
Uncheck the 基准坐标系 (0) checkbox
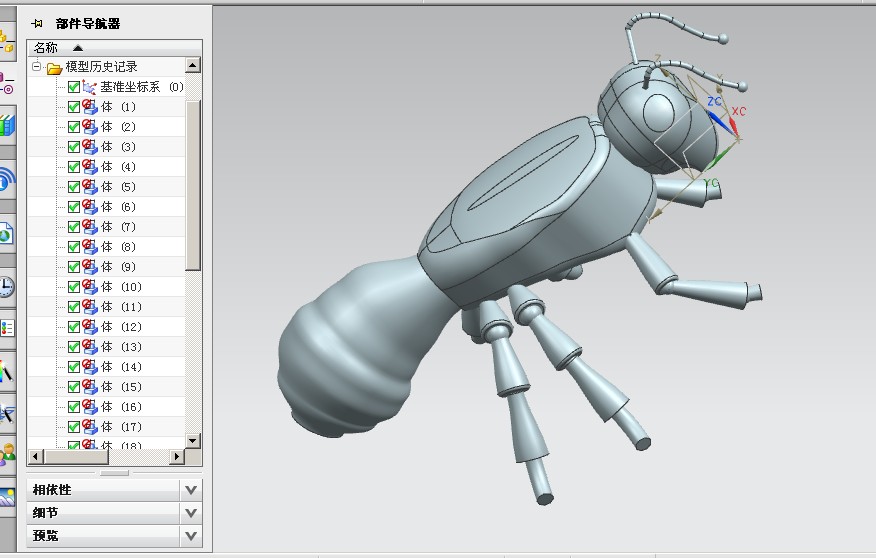74,87
